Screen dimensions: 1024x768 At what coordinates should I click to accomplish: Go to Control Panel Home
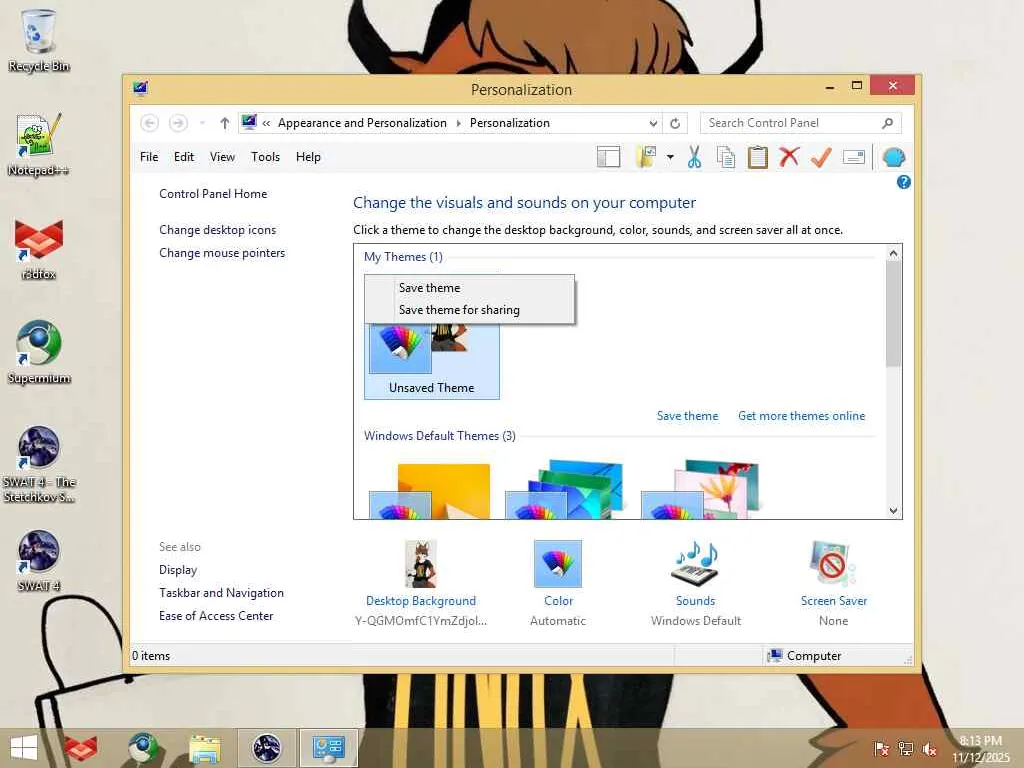(x=213, y=194)
